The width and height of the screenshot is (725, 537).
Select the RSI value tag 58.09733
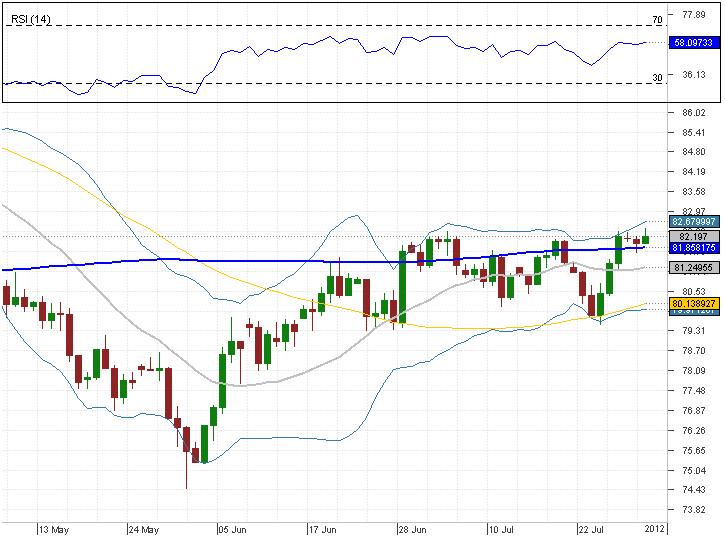click(694, 43)
